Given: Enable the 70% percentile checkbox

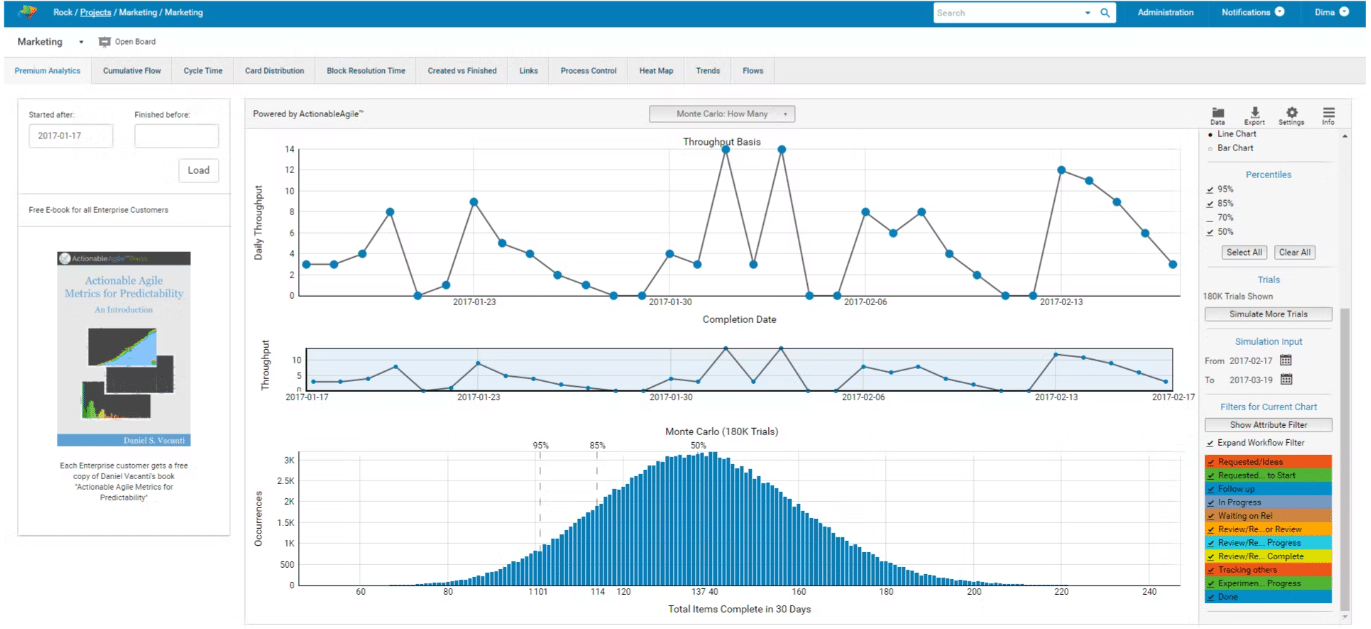Looking at the screenshot, I should [1211, 217].
